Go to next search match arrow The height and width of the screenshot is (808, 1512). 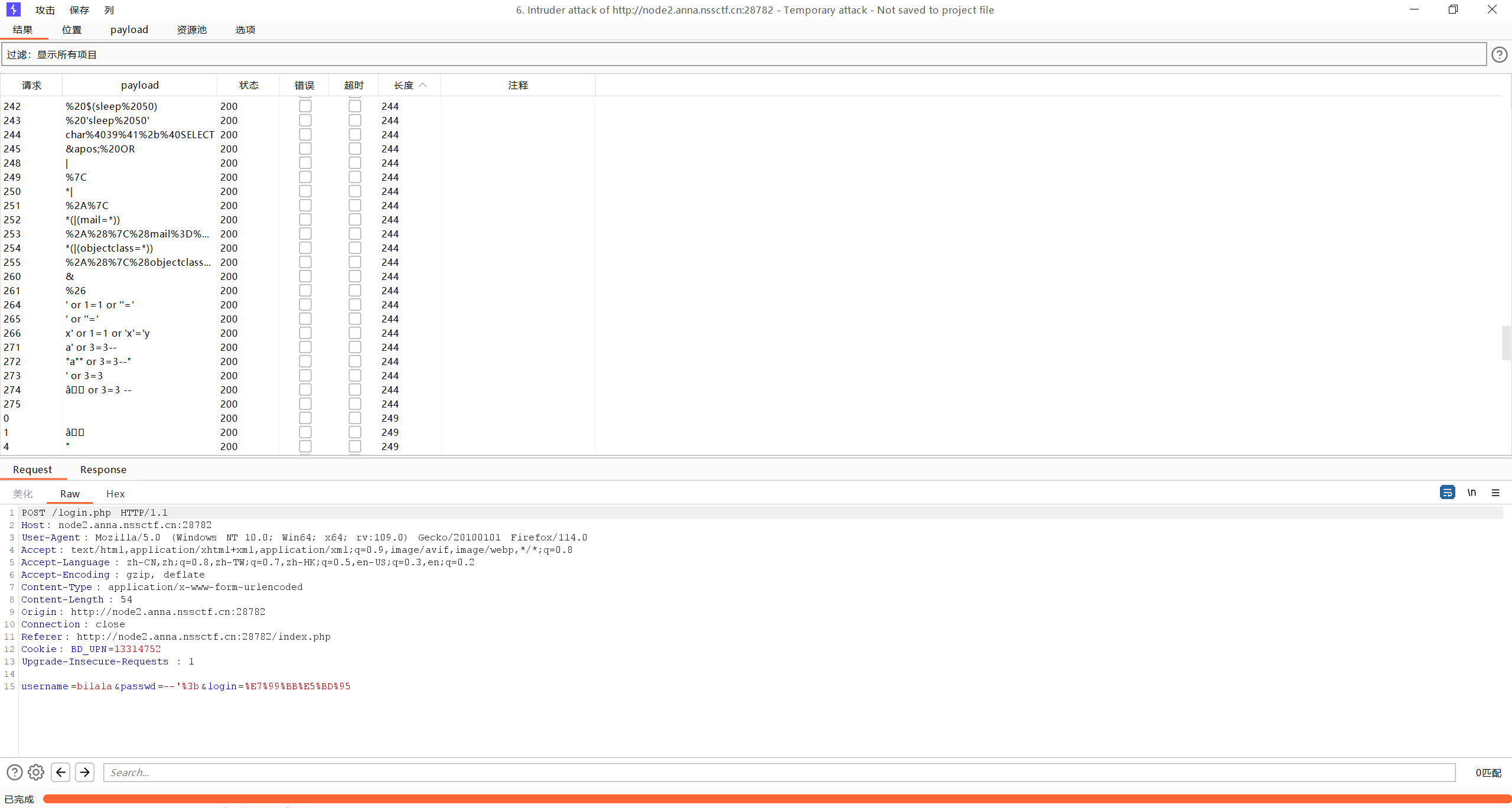[x=85, y=772]
